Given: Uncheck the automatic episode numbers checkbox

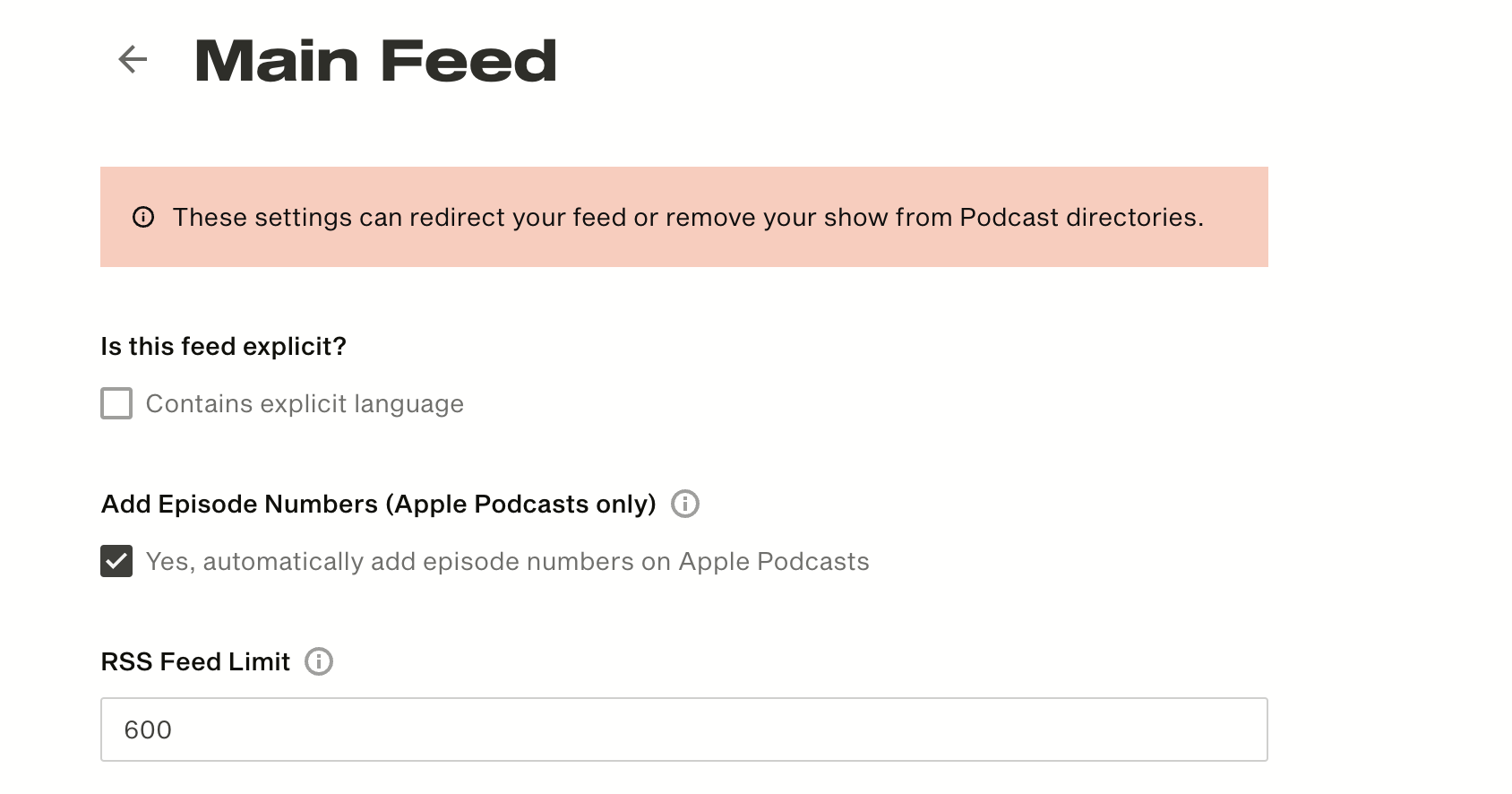Looking at the screenshot, I should (x=116, y=561).
